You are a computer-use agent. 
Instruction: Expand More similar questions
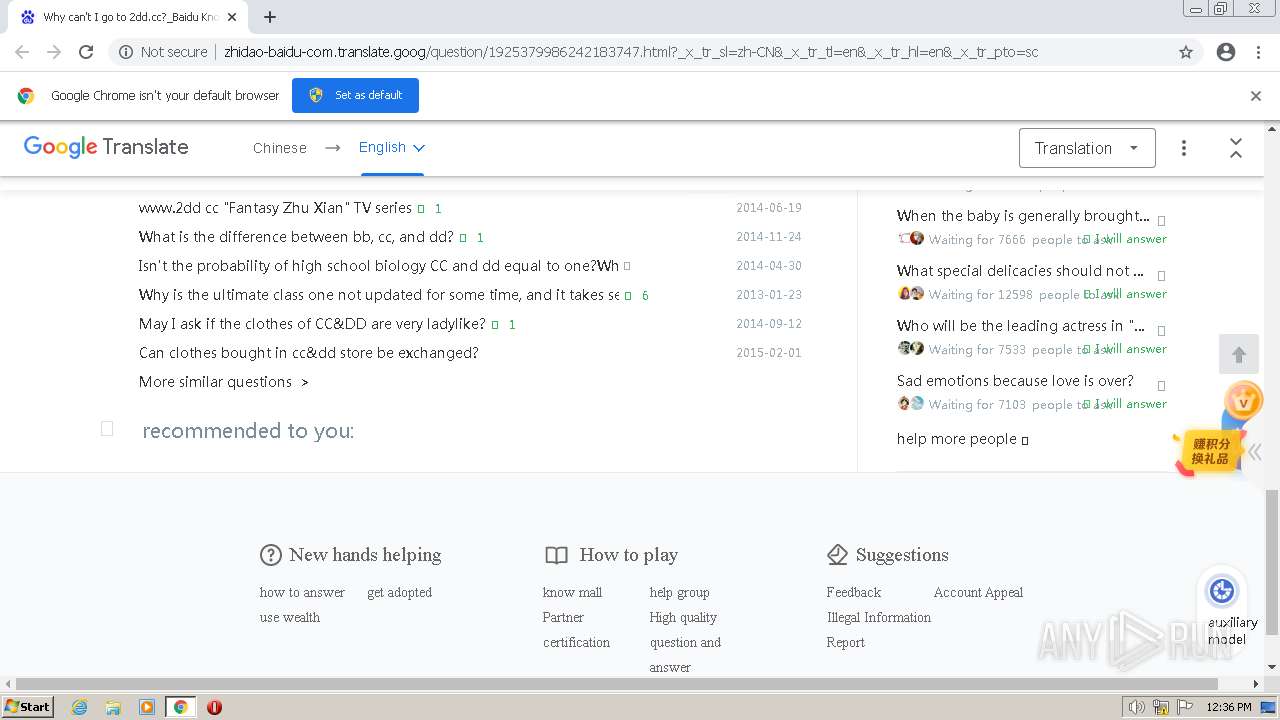pyautogui.click(x=224, y=382)
